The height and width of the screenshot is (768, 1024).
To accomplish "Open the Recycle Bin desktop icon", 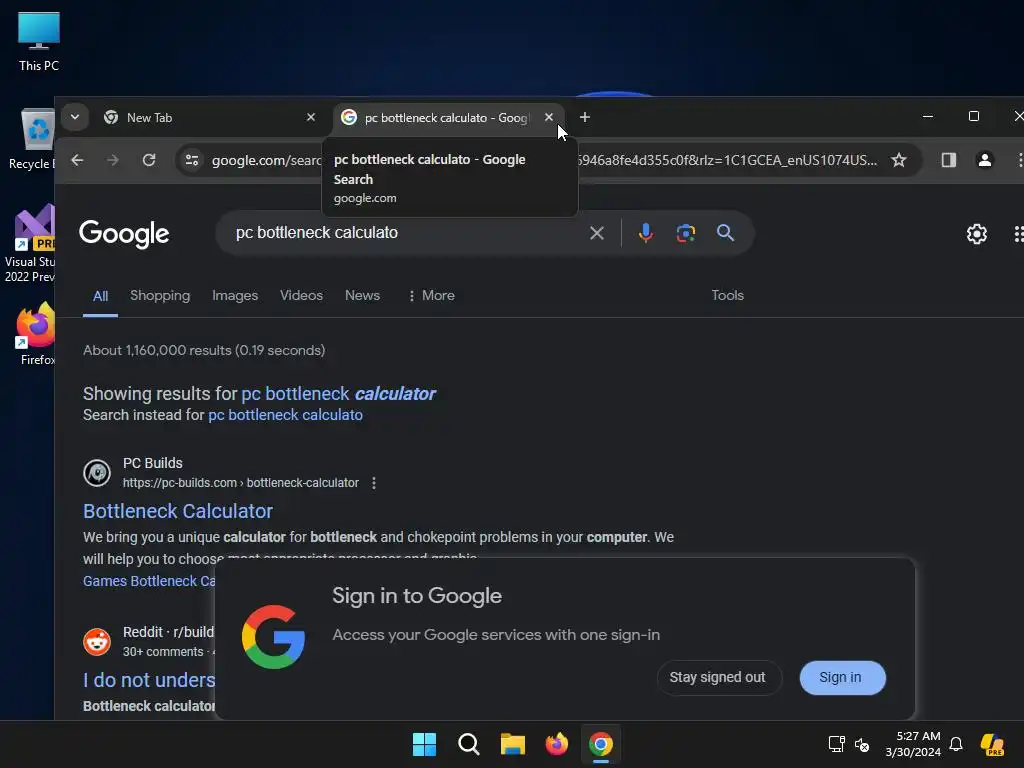I will (32, 140).
